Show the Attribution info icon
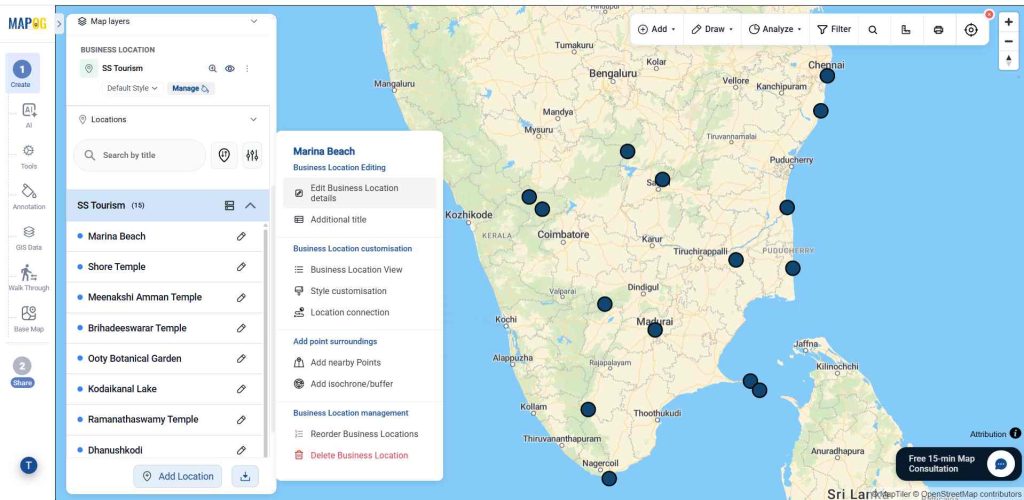The height and width of the screenshot is (500, 1024). coord(1015,433)
